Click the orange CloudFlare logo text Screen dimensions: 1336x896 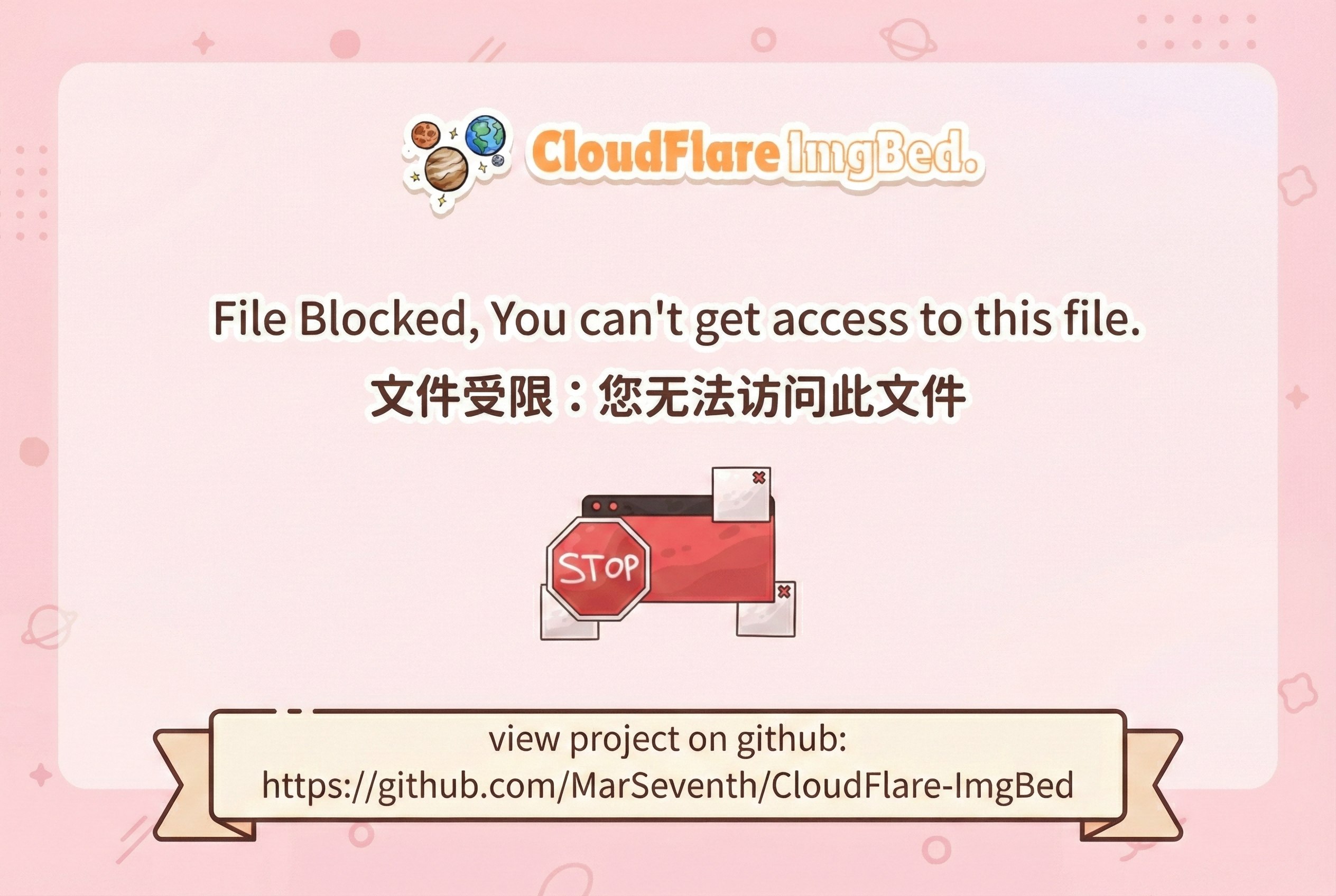653,152
